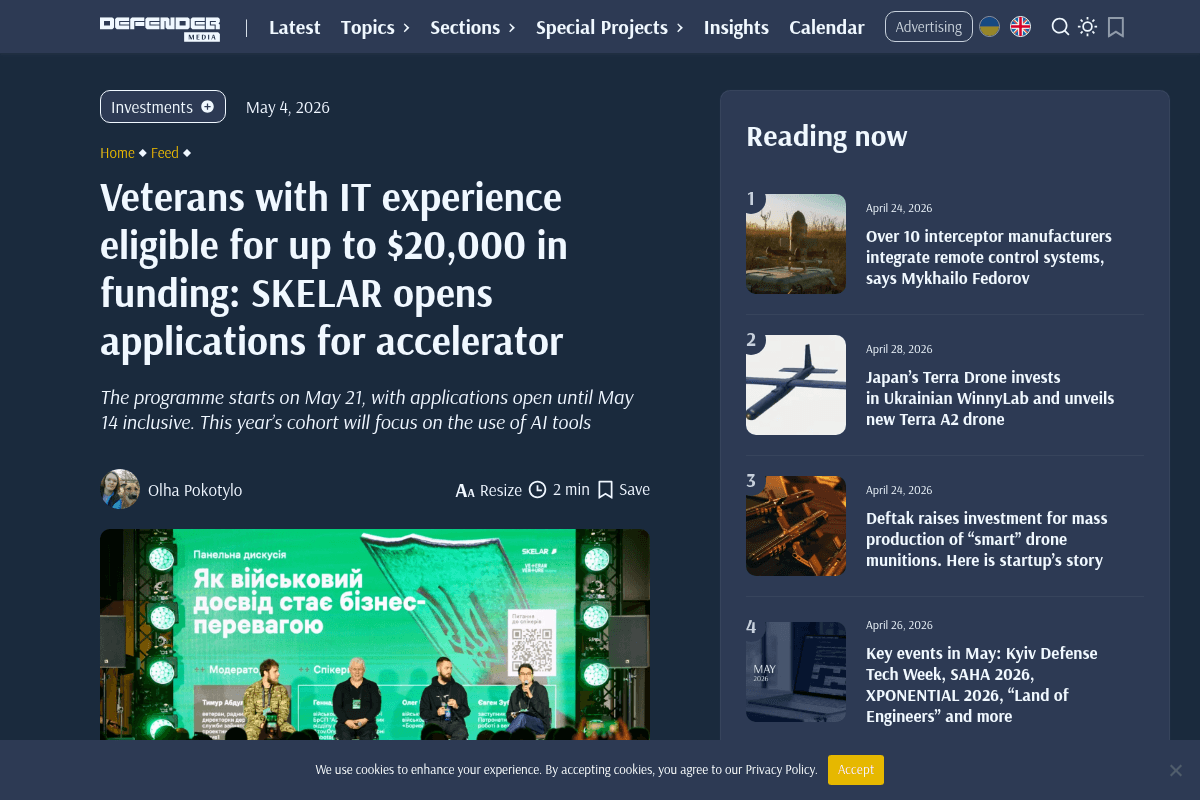Click Terra A2 drone thumbnail
1200x800 pixels.
(796, 385)
